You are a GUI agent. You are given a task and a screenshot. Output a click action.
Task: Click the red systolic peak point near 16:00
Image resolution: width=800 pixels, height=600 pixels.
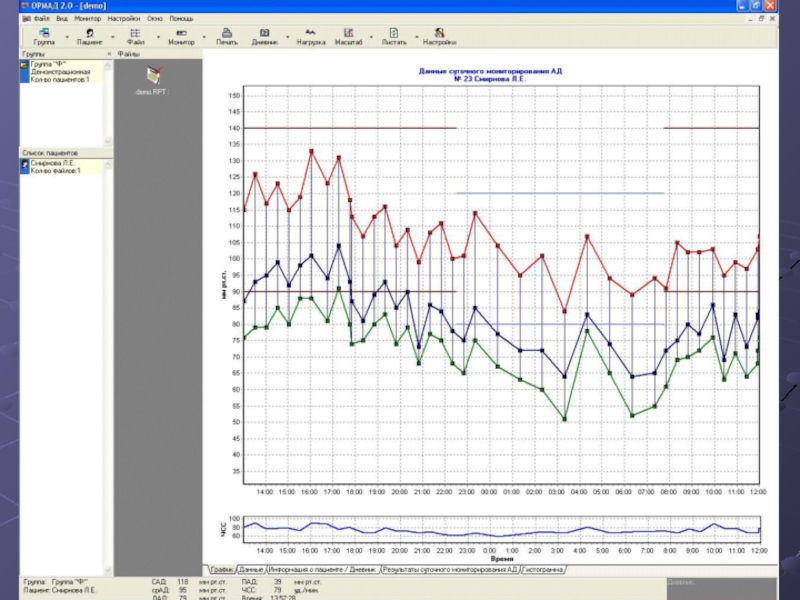[x=311, y=152]
